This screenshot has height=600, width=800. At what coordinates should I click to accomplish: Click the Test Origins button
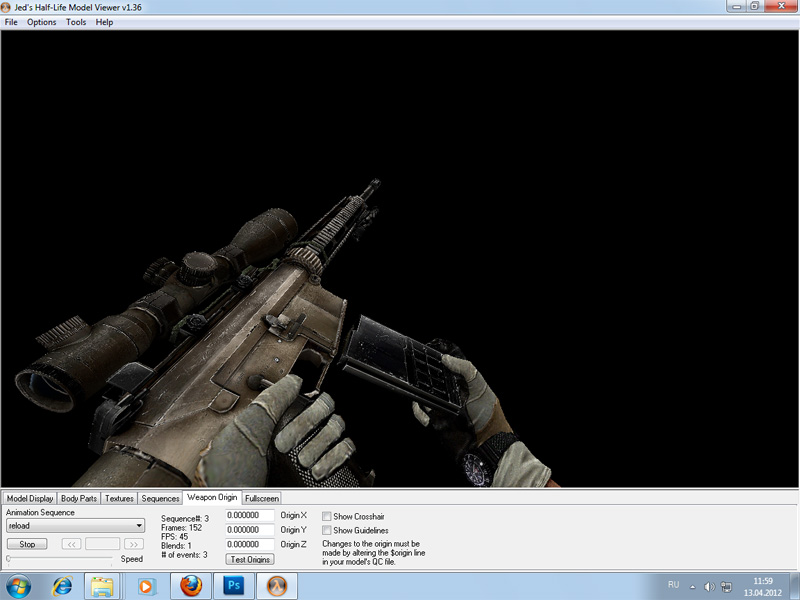point(250,559)
